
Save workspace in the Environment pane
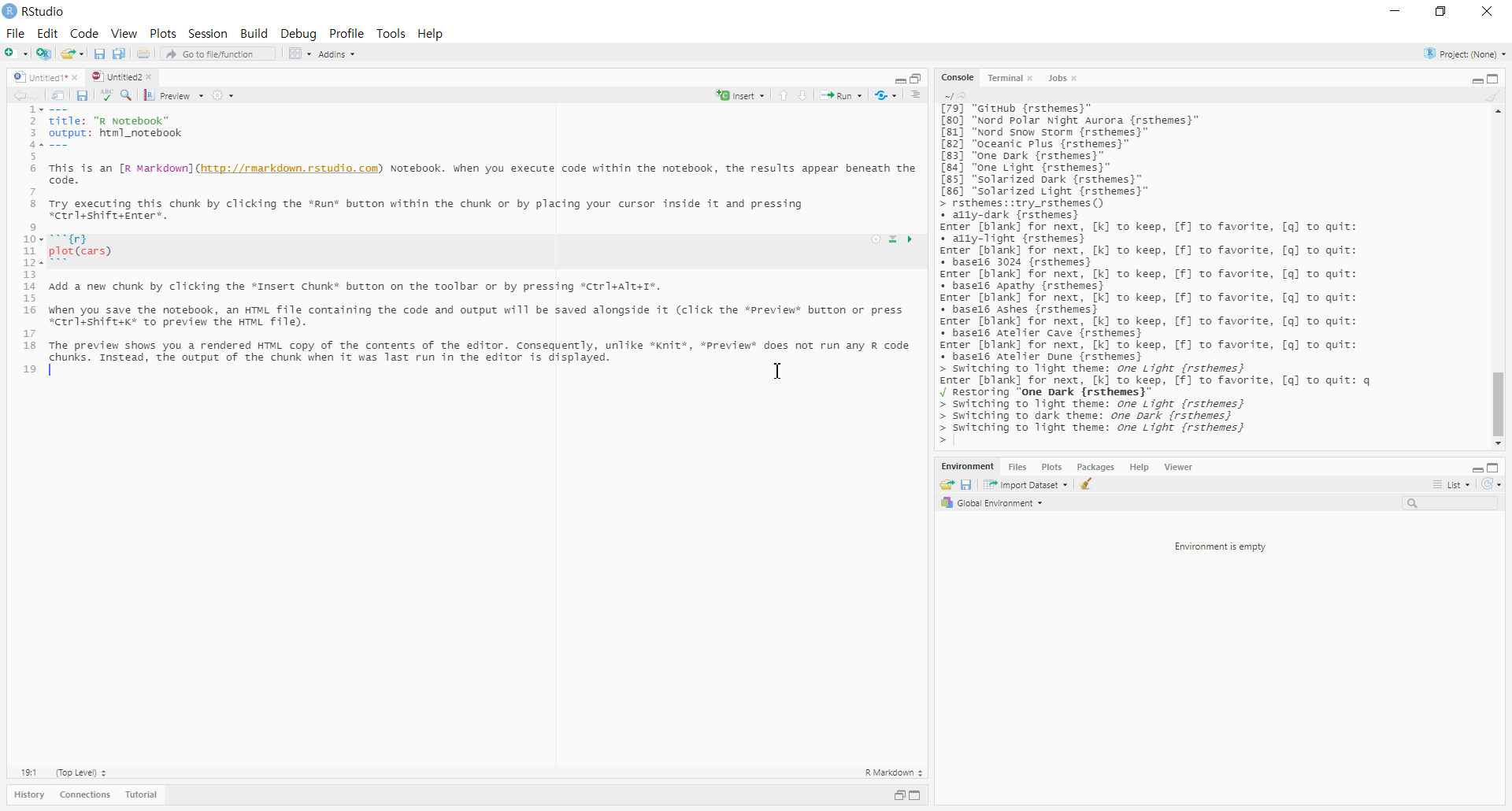[966, 485]
